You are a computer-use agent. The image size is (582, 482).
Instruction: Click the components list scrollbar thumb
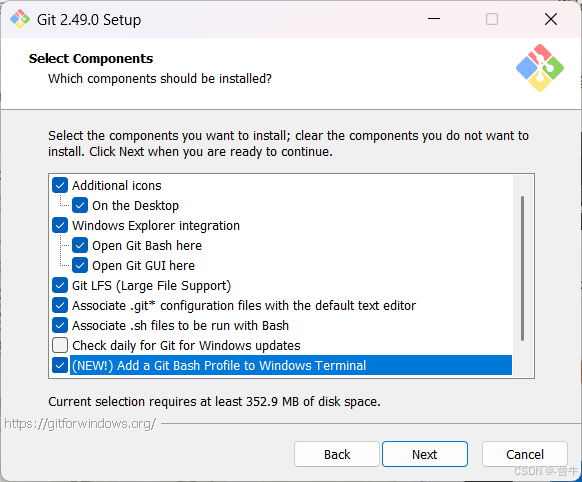coord(522,268)
